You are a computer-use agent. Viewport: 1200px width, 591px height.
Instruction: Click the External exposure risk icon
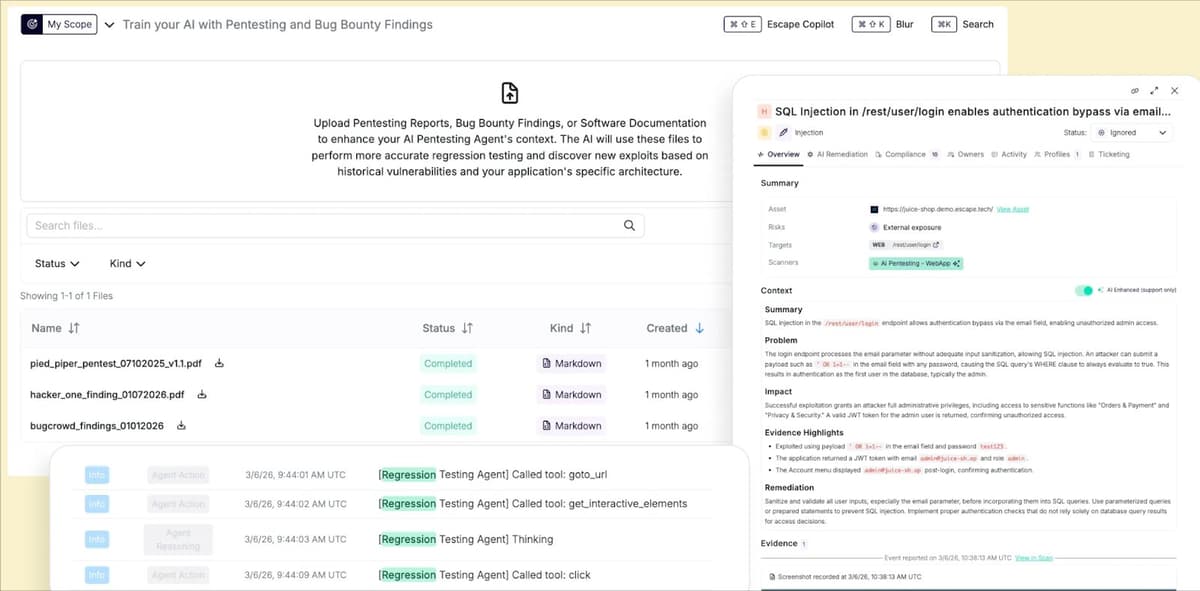(x=874, y=227)
